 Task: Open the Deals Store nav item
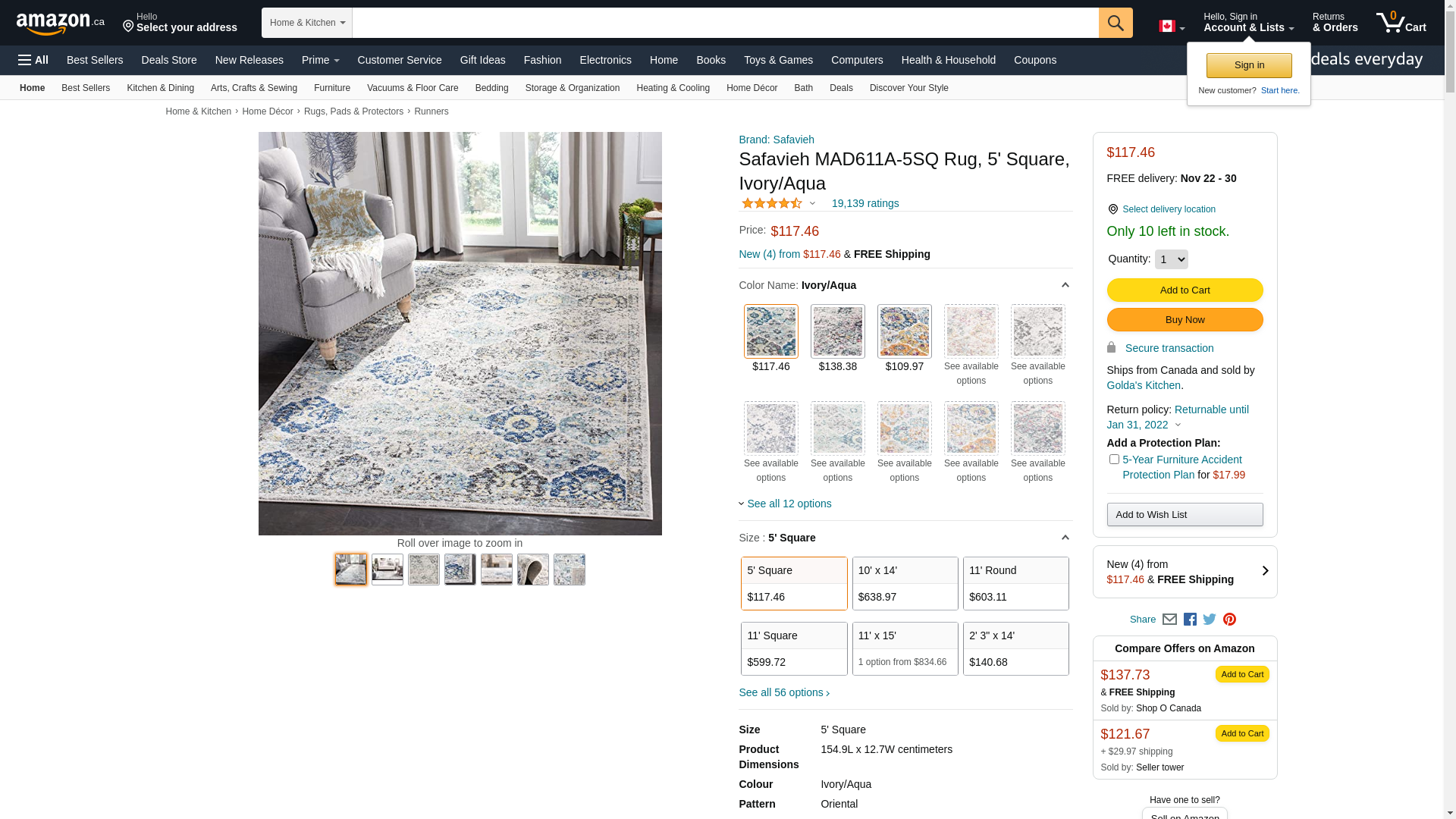tap(169, 60)
